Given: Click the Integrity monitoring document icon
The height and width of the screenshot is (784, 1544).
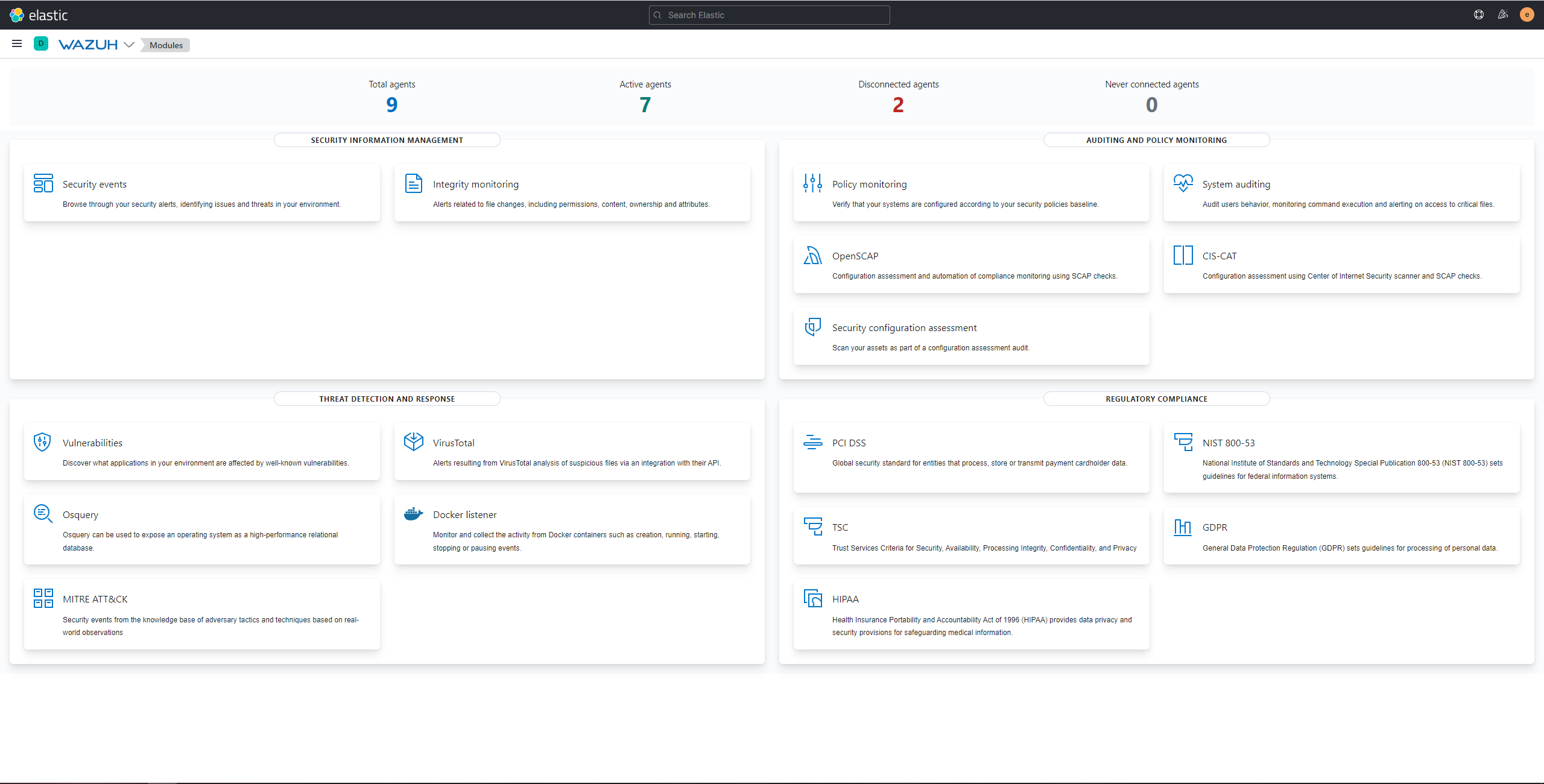Looking at the screenshot, I should [x=413, y=183].
